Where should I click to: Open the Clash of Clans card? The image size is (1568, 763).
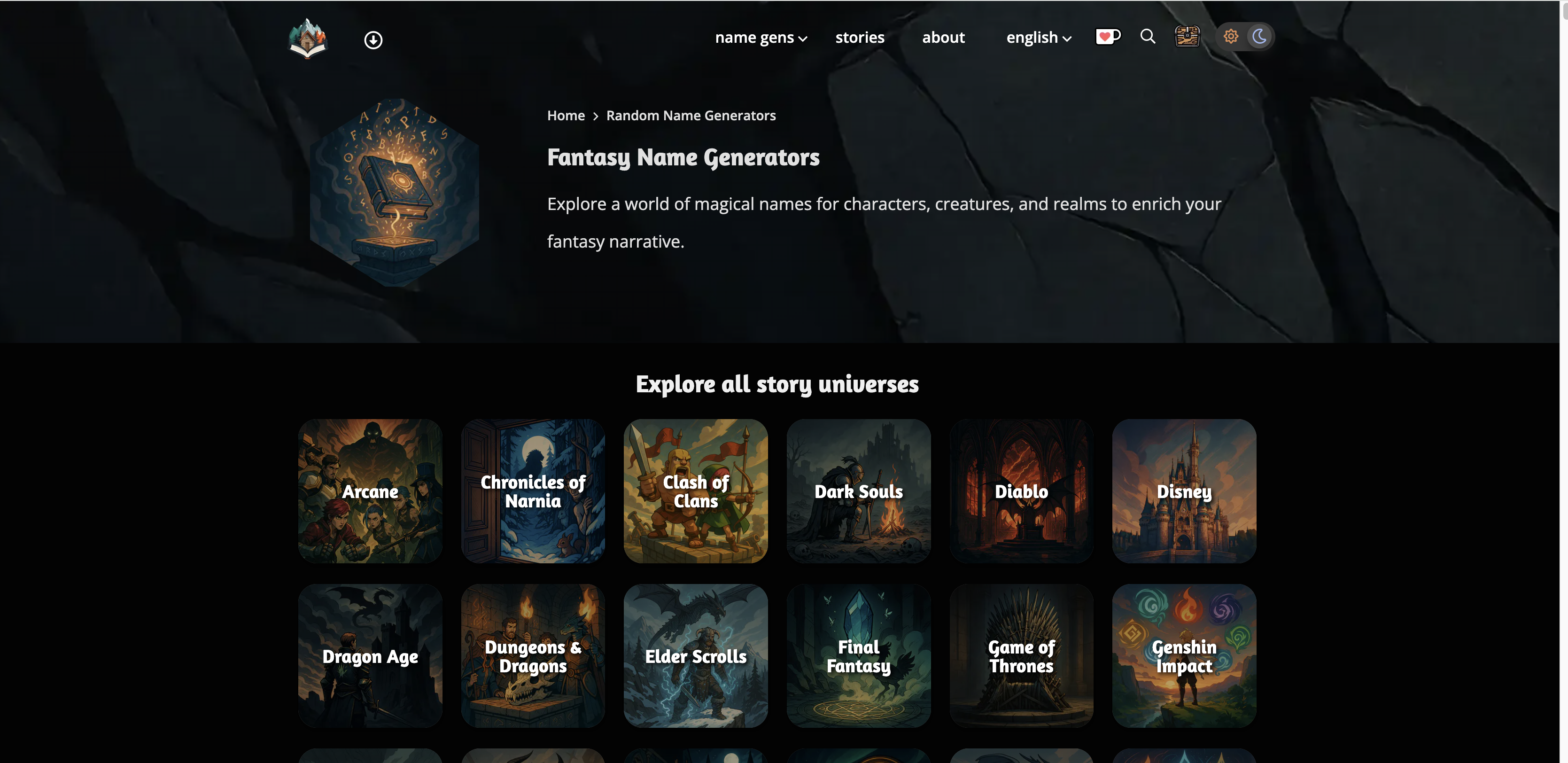[696, 491]
